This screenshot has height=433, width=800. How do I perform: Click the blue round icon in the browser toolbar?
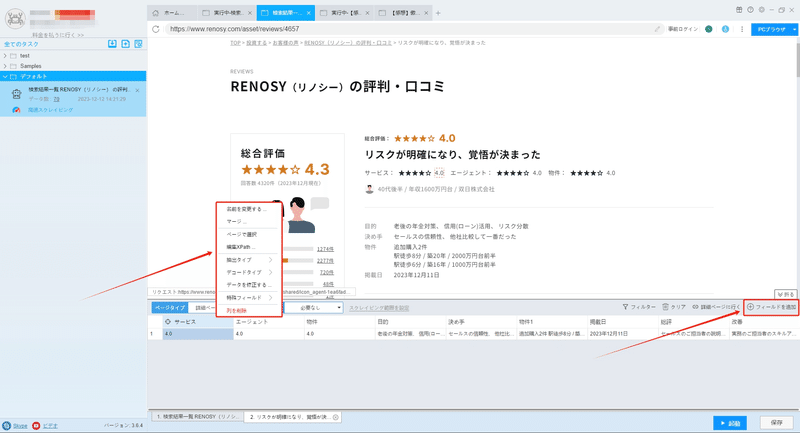(725, 29)
